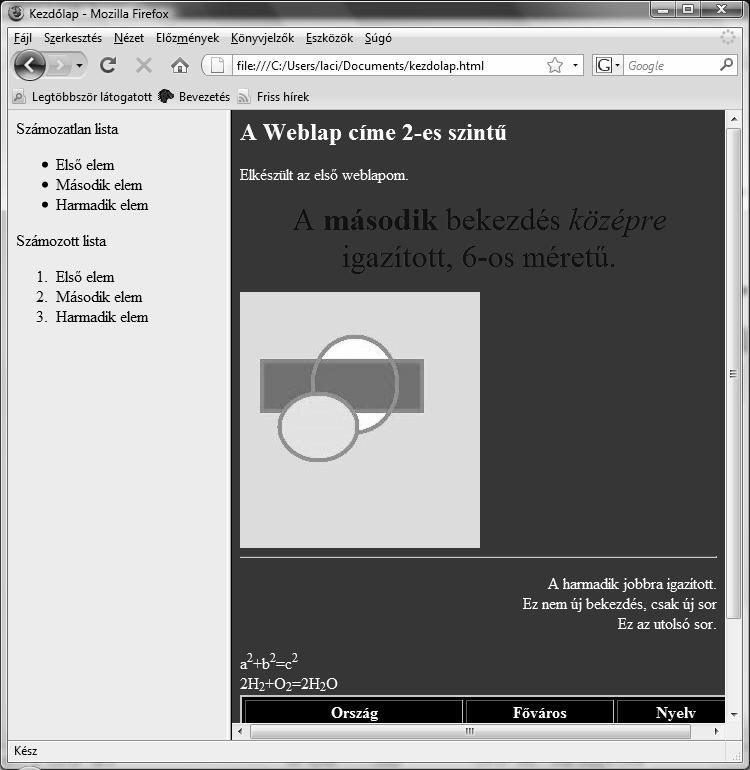Click the horizontal scrollbar right arrow

pyautogui.click(x=717, y=731)
